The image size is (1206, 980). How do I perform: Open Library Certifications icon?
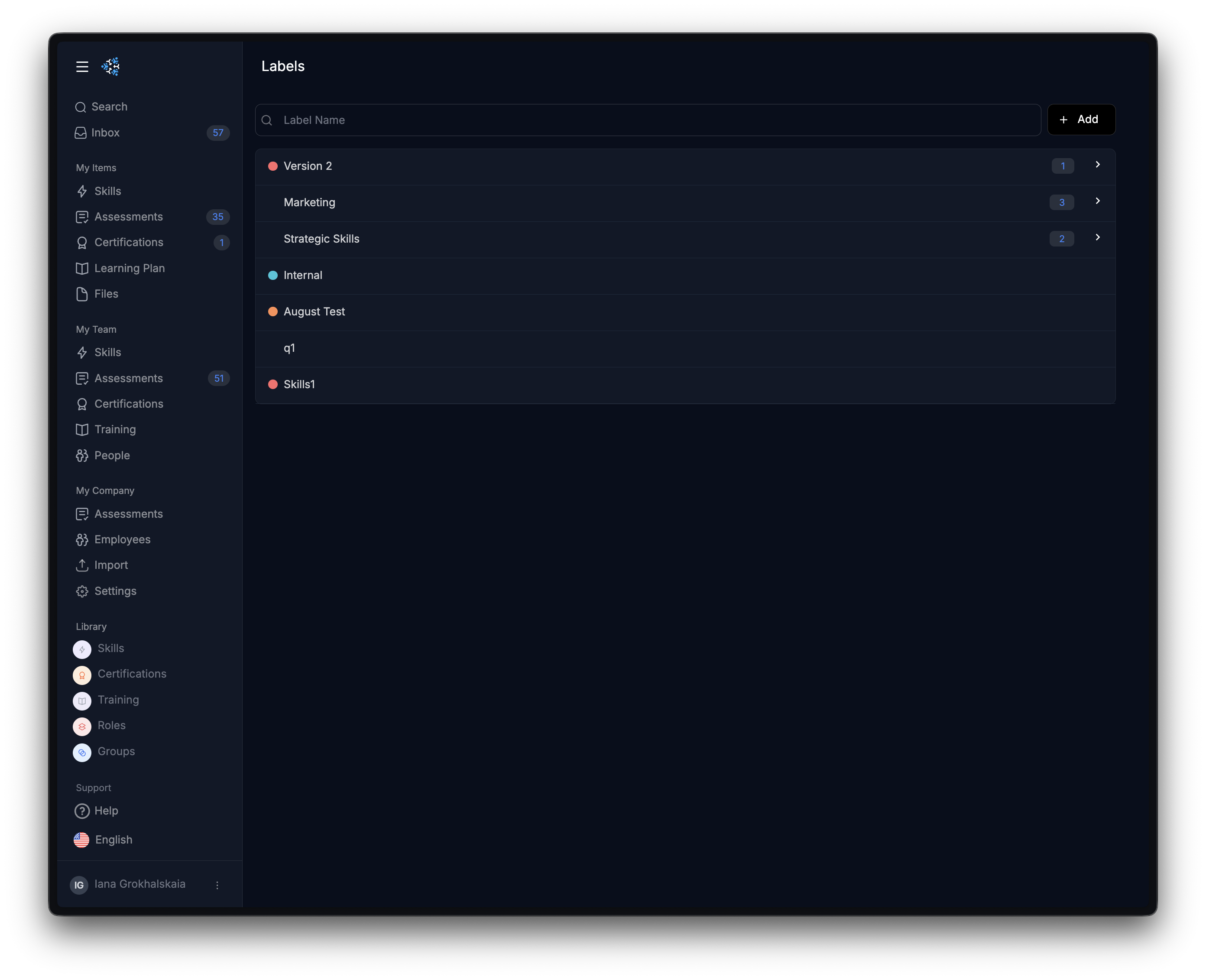click(82, 675)
